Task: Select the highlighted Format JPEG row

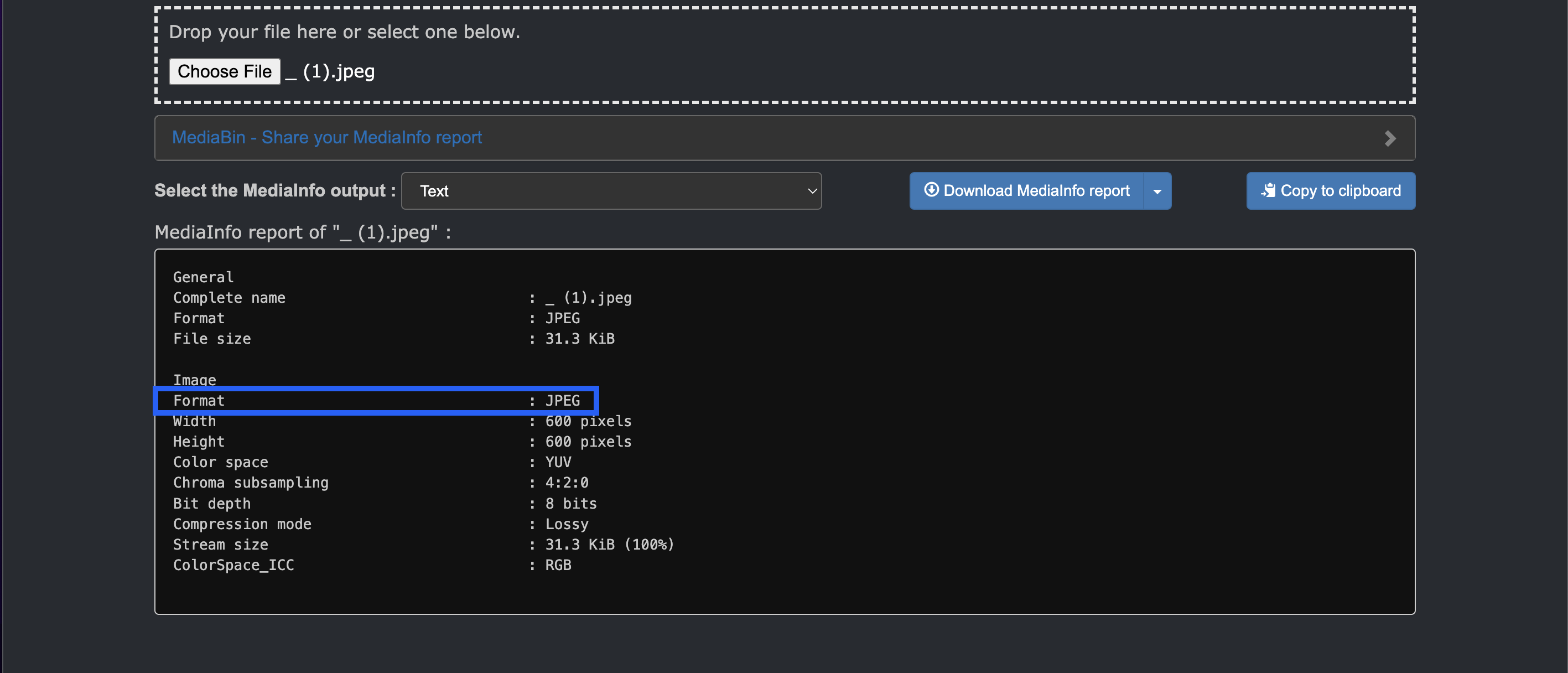Action: tap(376, 400)
